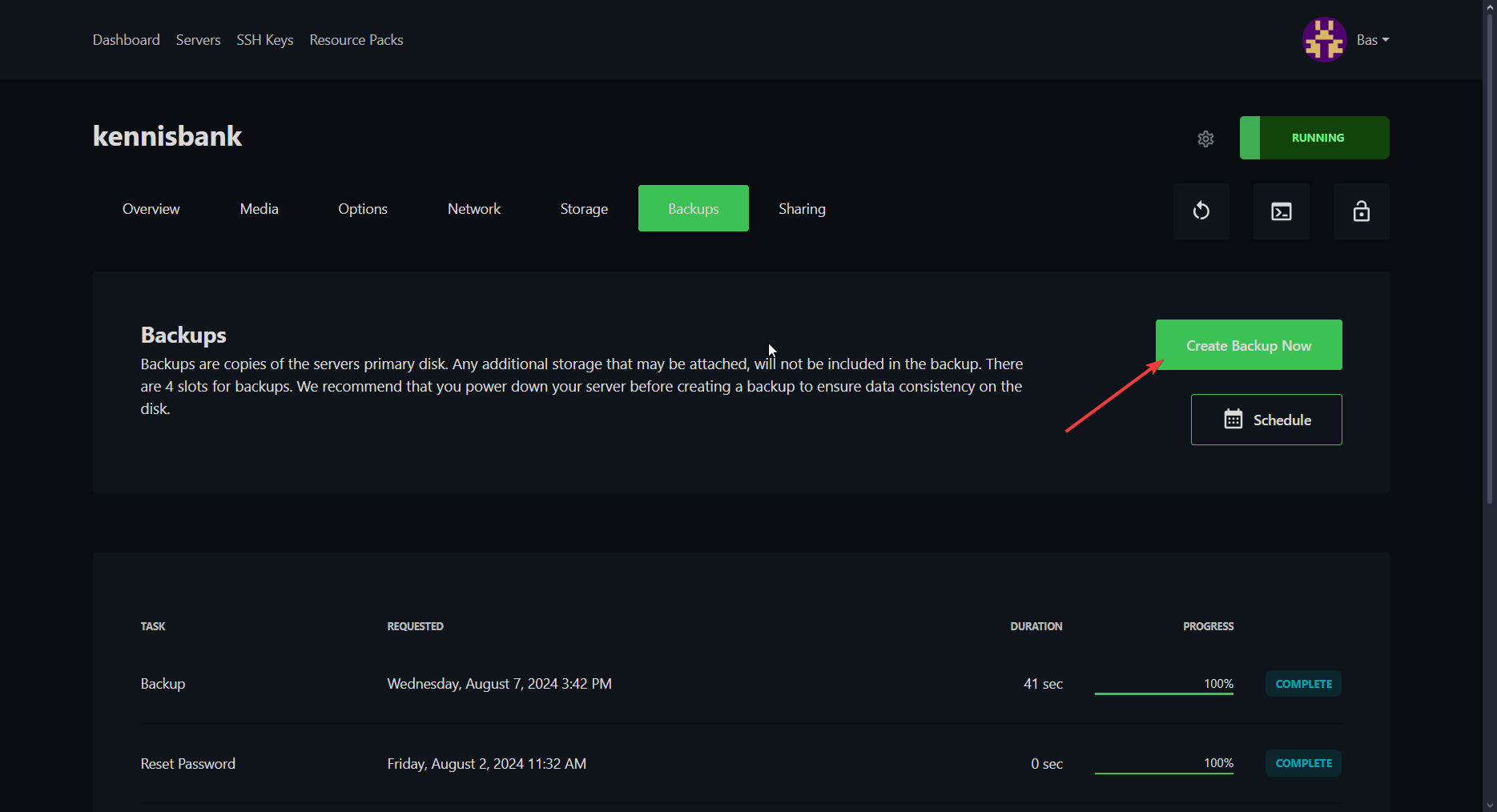The height and width of the screenshot is (812, 1497).
Task: Switch to the Sharing tab
Action: tap(801, 209)
